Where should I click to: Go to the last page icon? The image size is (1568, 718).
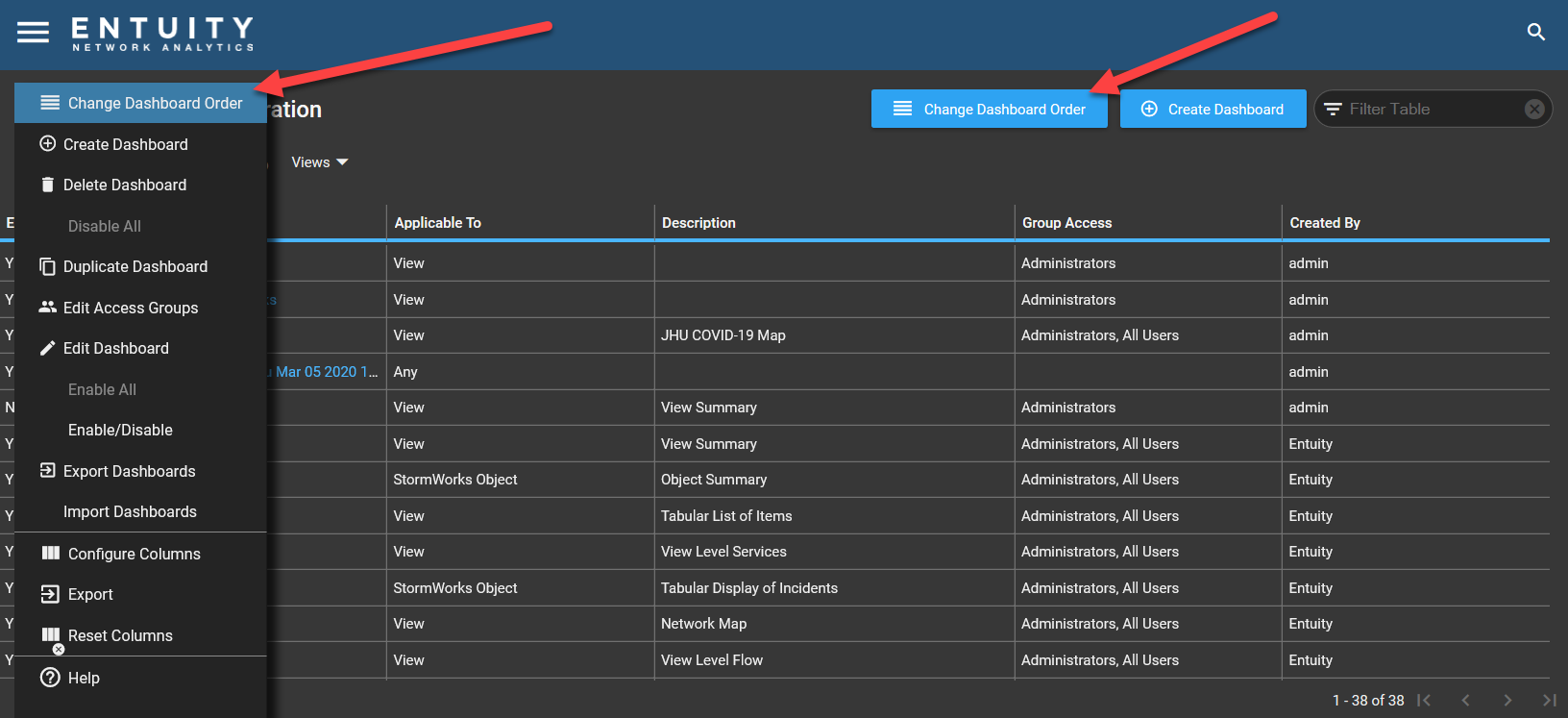coord(1549,700)
